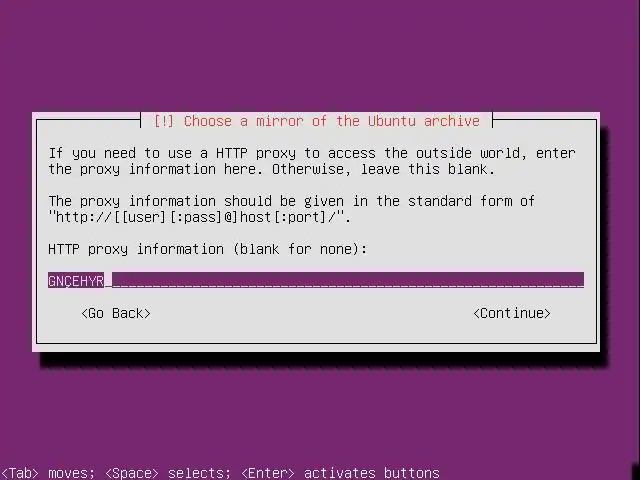This screenshot has width=640, height=480.
Task: Click the word archive in the dialog title
Action: (452, 121)
